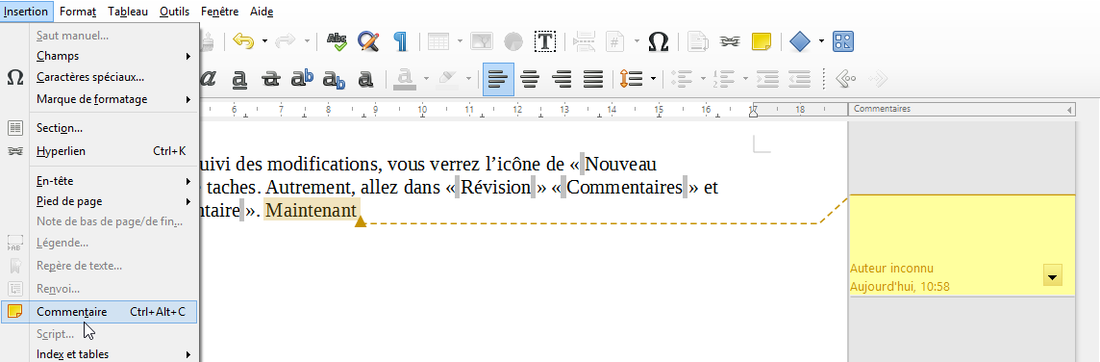Open the comment options dropdown button
1100x362 pixels.
[1052, 276]
